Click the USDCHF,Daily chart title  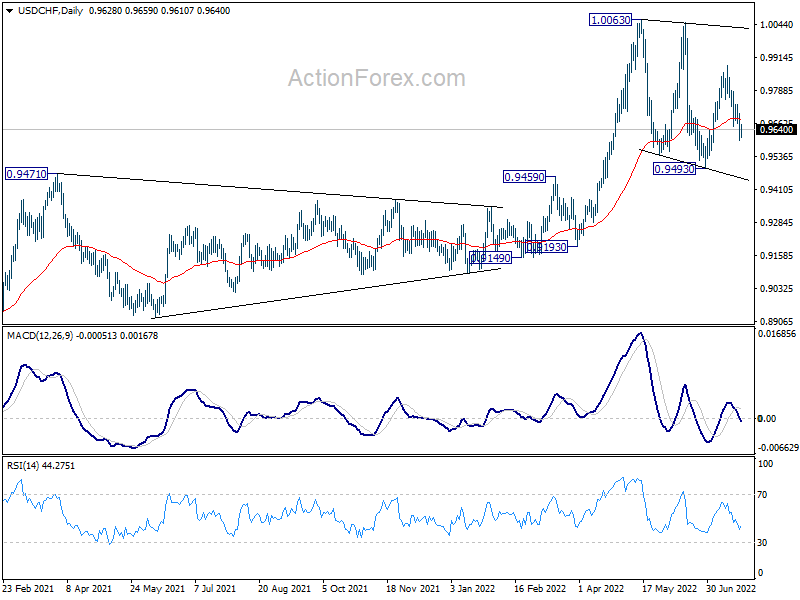(x=51, y=11)
